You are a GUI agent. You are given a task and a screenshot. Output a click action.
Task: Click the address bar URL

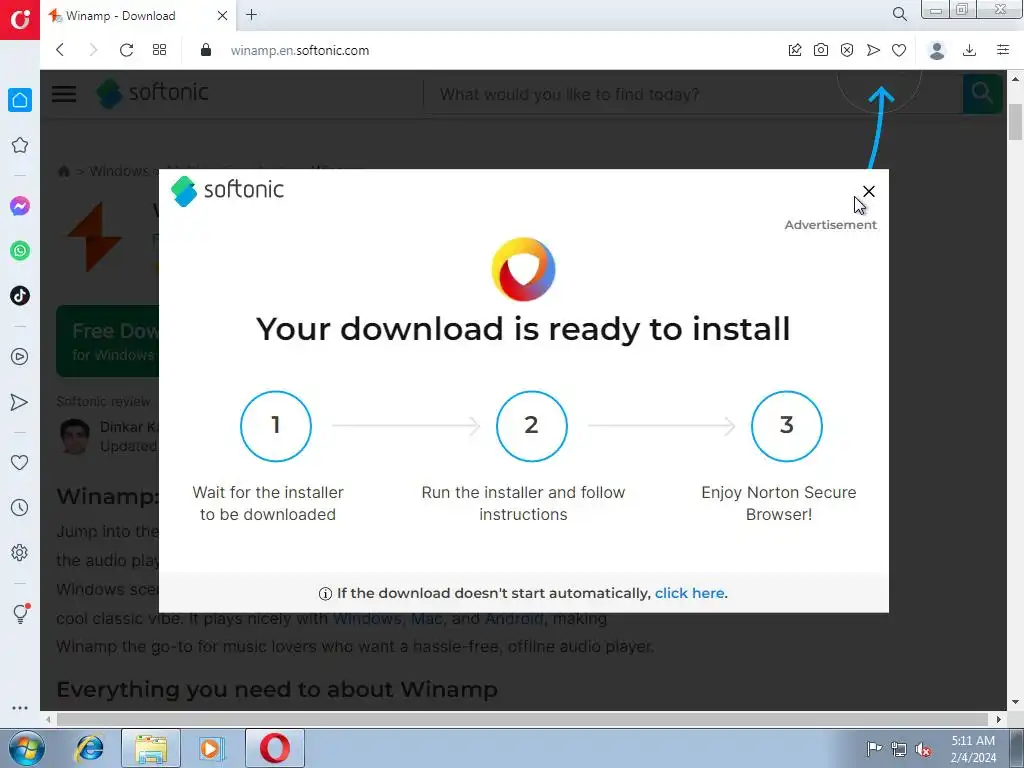point(300,50)
